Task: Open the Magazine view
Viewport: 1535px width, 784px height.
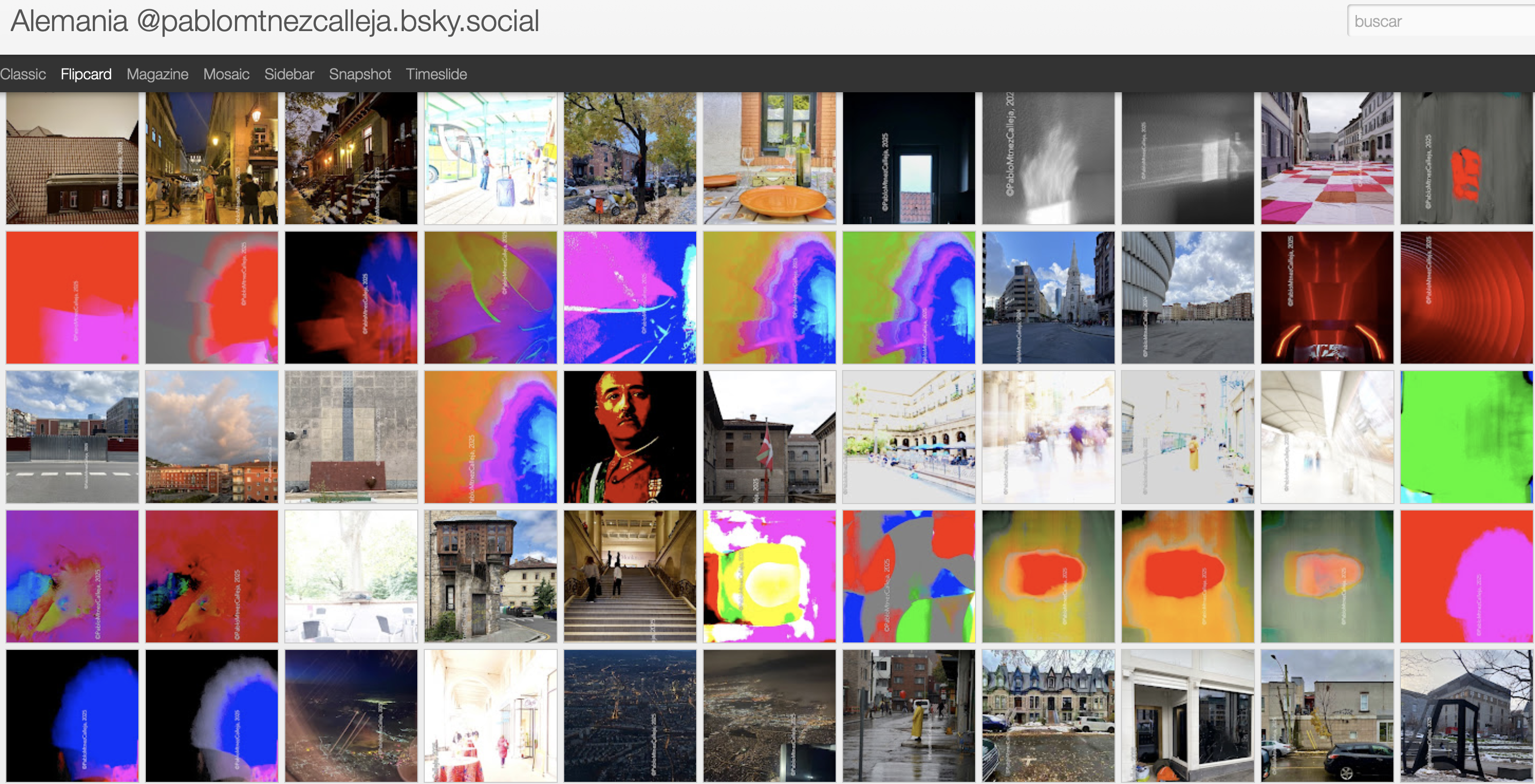Action: coord(157,75)
